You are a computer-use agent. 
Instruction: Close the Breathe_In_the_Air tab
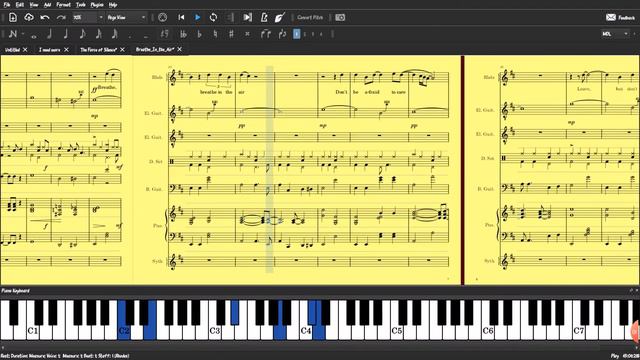(180, 49)
